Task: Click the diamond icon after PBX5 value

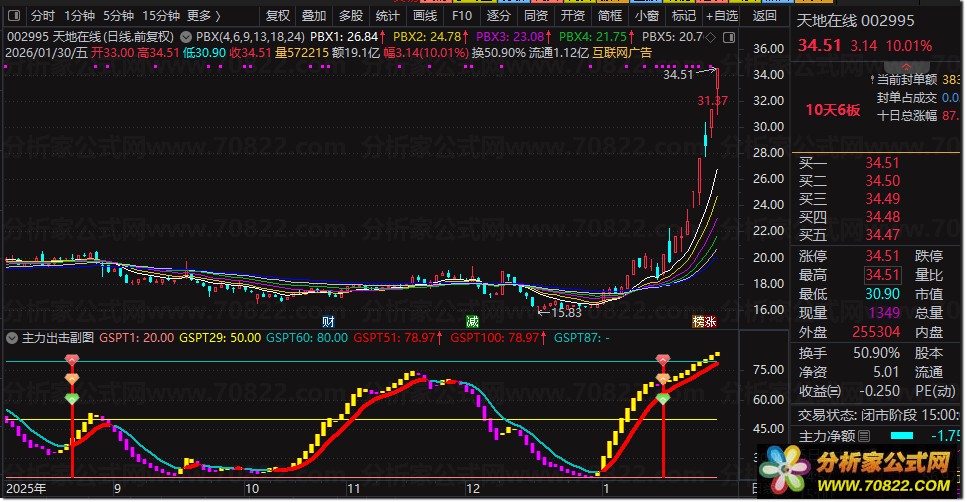Action: tap(710, 38)
